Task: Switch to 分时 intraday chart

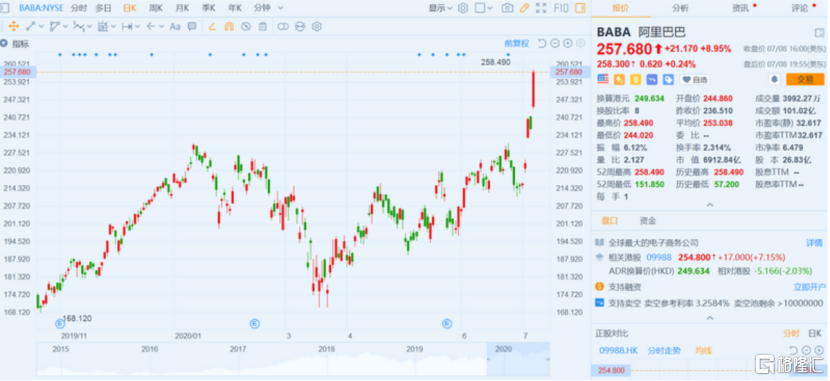Action: click(x=78, y=8)
